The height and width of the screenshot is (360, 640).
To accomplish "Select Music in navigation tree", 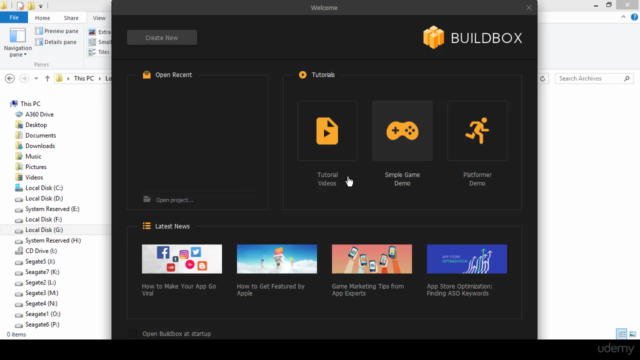I will 33,156.
